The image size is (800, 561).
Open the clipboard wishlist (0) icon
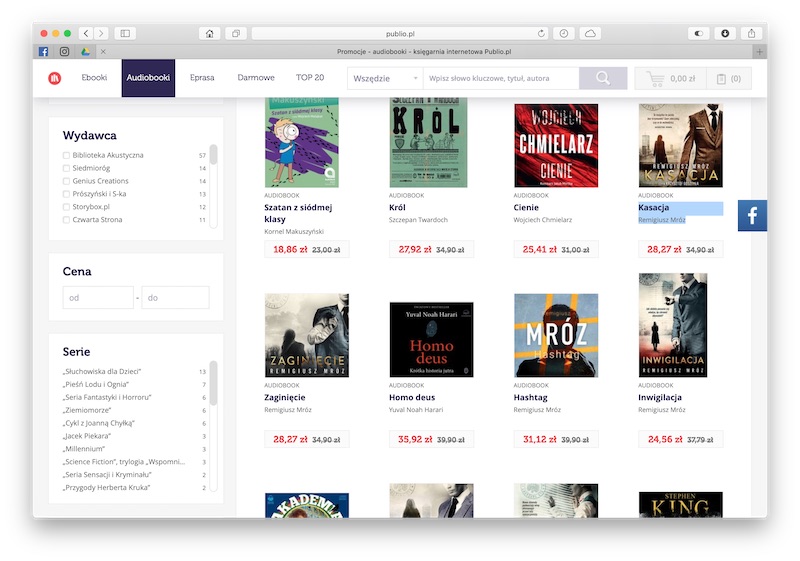(729, 79)
